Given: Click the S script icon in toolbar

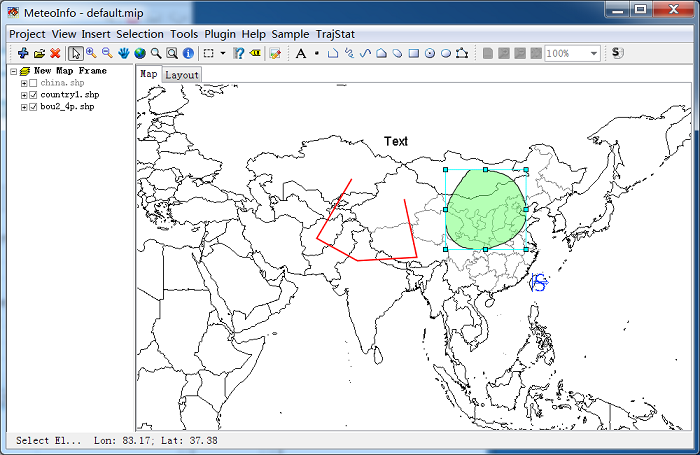Looking at the screenshot, I should [x=617, y=53].
